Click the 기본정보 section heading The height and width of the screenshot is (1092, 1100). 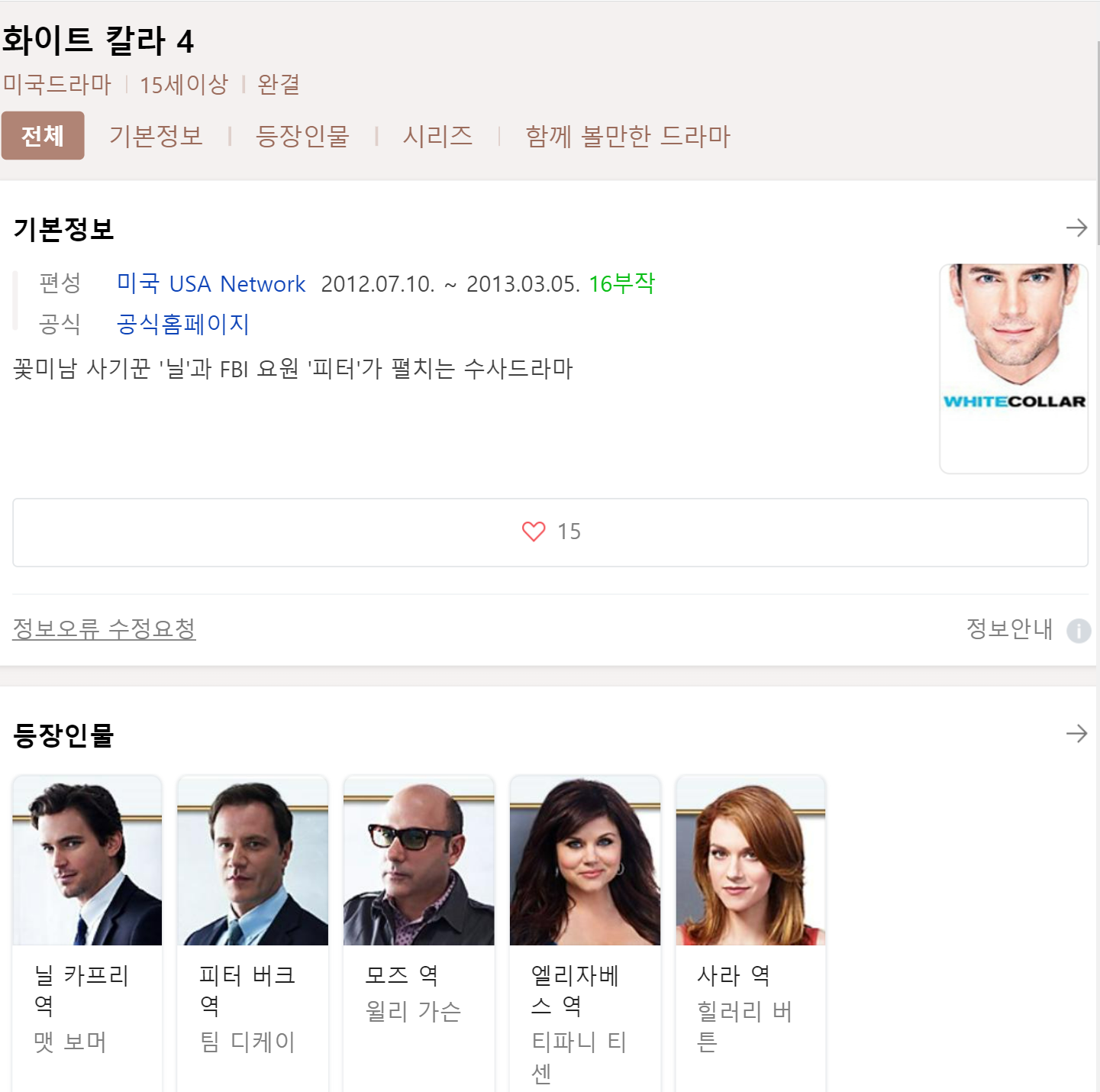(64, 229)
